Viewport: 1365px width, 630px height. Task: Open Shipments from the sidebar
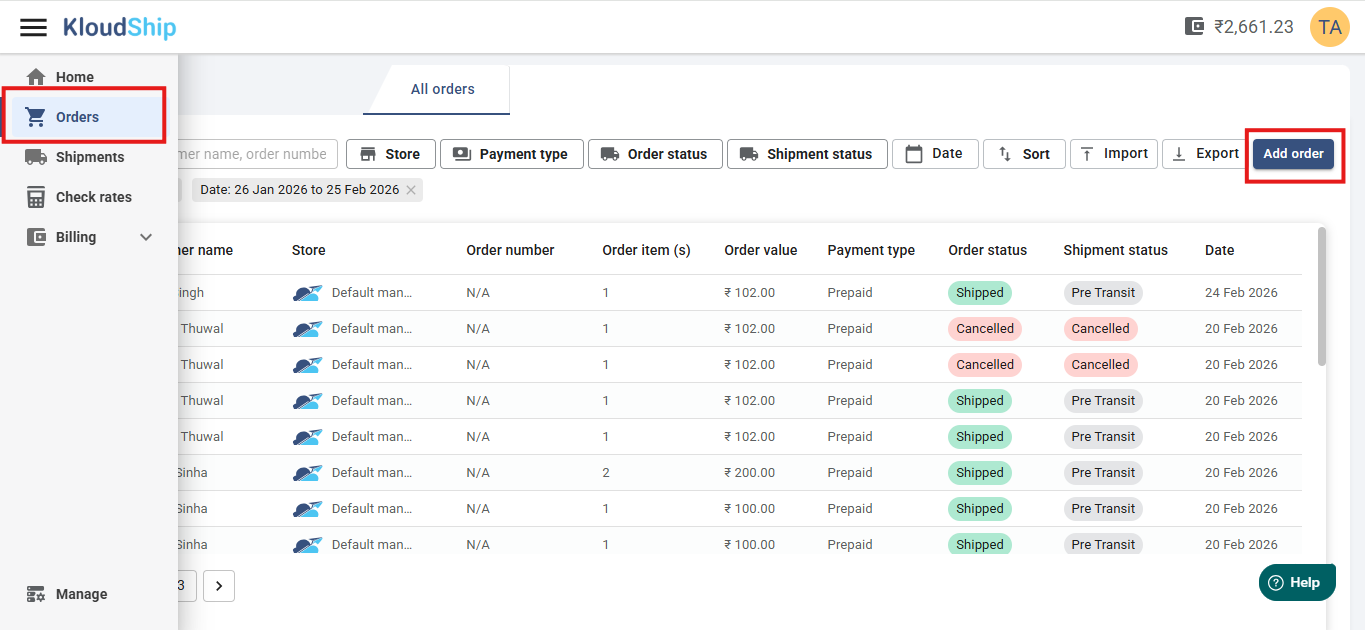tap(89, 157)
